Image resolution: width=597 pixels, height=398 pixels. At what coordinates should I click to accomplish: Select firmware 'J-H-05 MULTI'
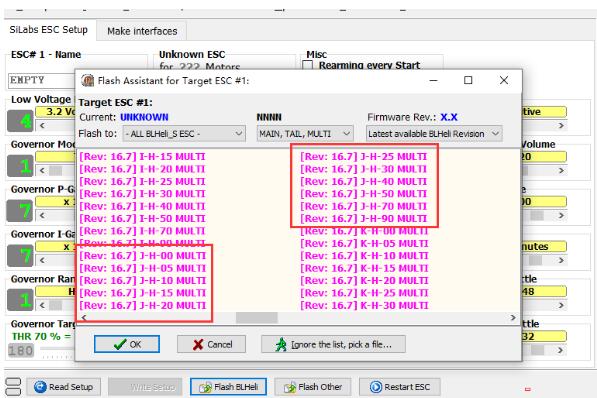coord(142,268)
